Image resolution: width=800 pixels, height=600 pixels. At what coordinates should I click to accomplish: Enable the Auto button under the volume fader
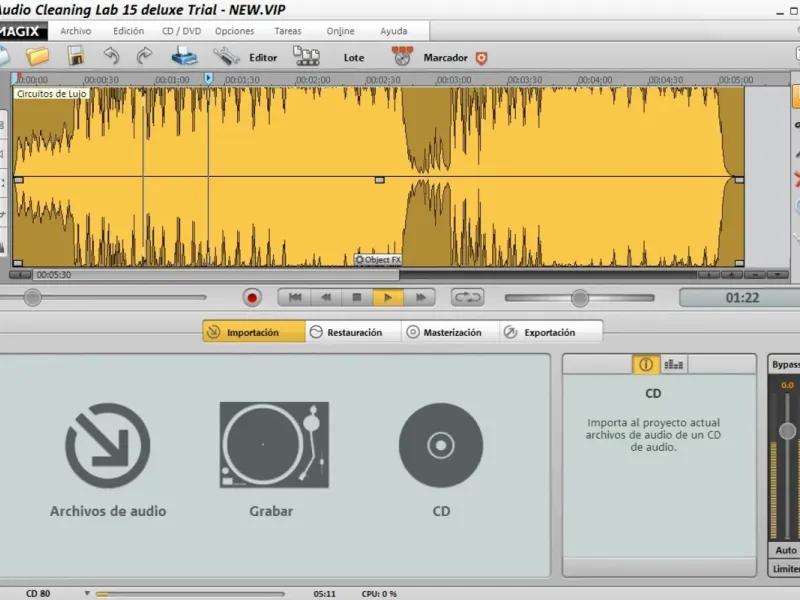pyautogui.click(x=785, y=551)
